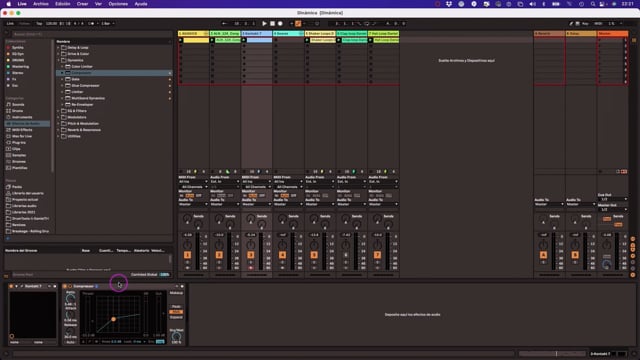Open the Opciones menu

coord(118,4)
